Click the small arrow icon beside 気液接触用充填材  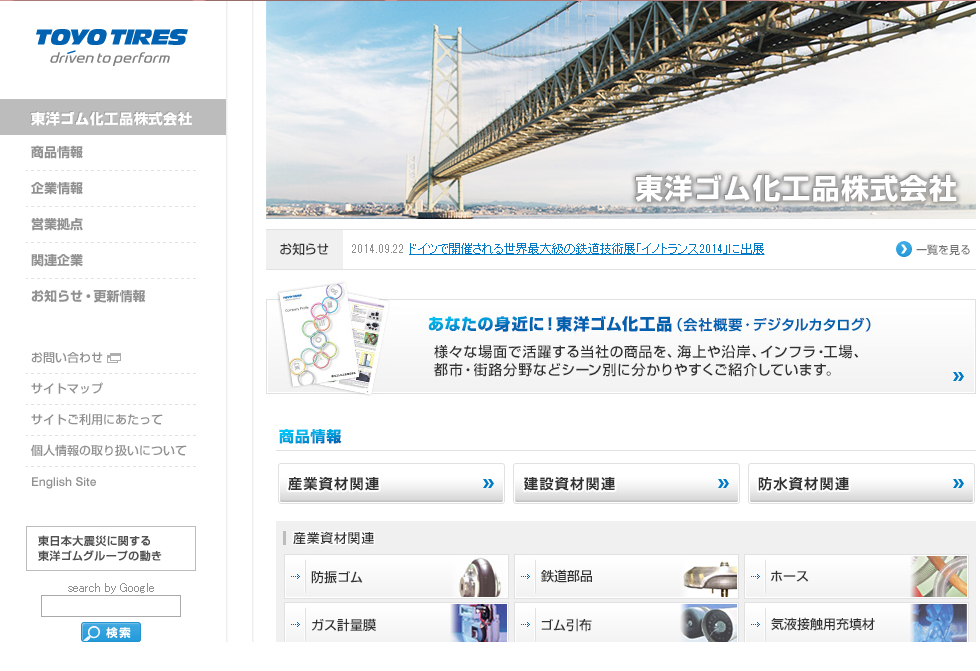click(x=756, y=624)
